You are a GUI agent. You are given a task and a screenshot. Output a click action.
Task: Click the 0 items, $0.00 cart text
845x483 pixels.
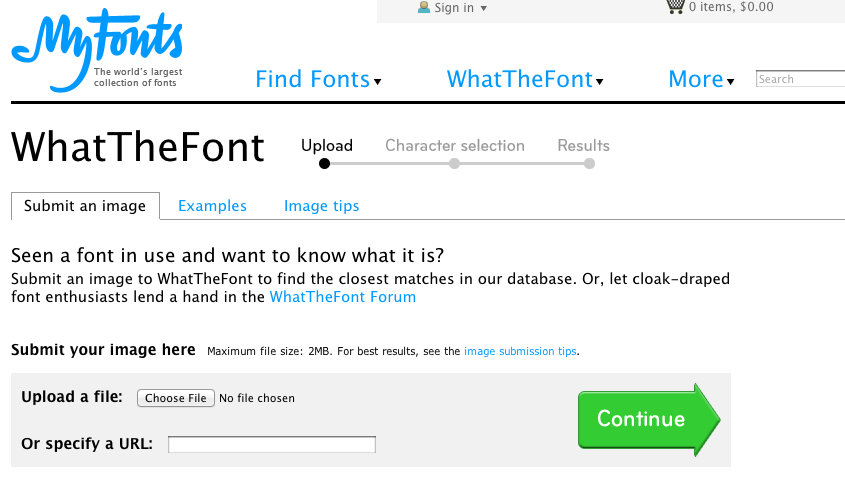click(731, 7)
